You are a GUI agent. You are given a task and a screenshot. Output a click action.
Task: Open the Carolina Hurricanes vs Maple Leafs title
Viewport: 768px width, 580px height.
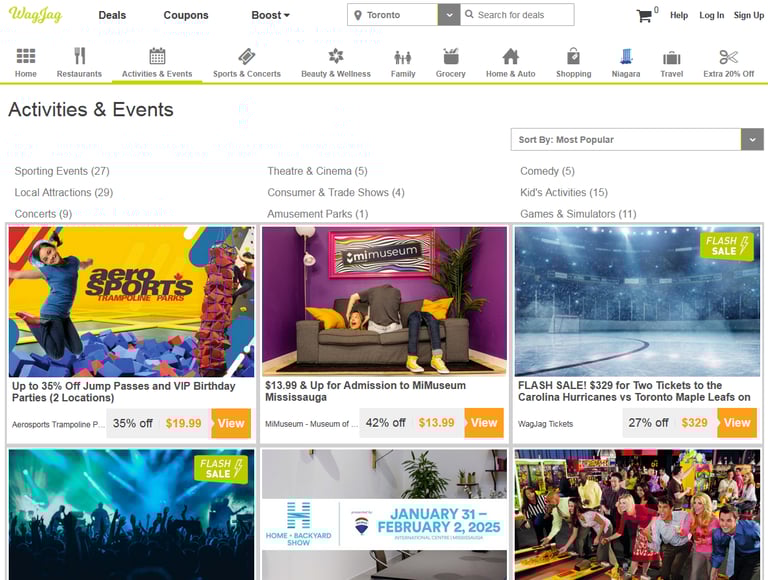pyautogui.click(x=634, y=391)
